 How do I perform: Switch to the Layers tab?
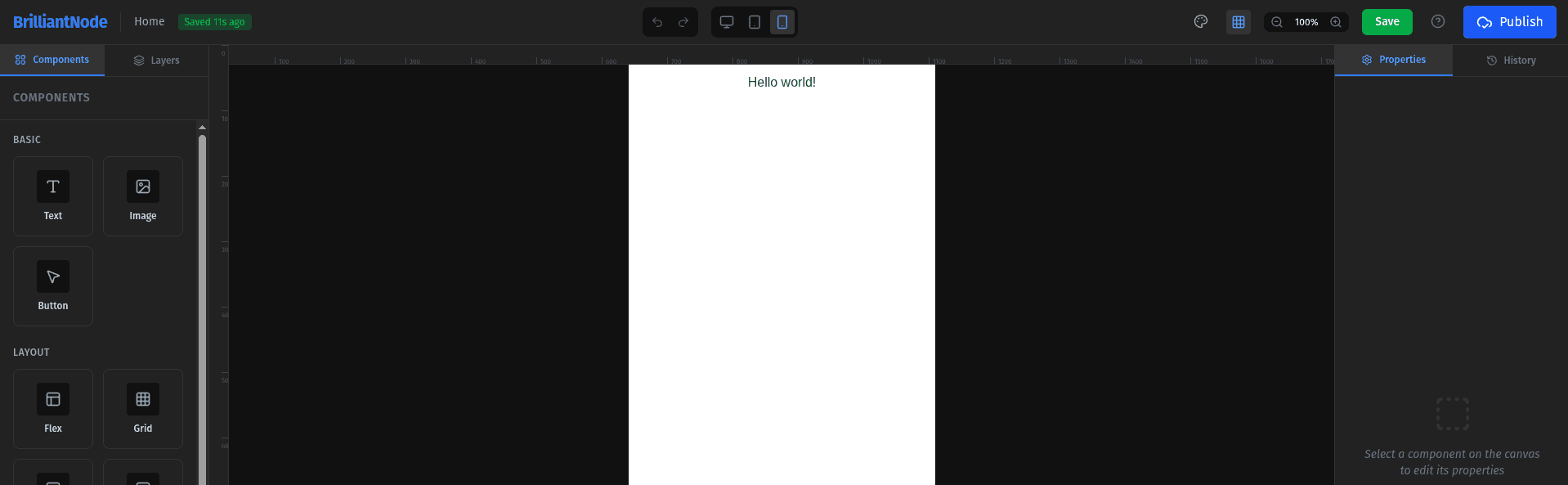156,61
